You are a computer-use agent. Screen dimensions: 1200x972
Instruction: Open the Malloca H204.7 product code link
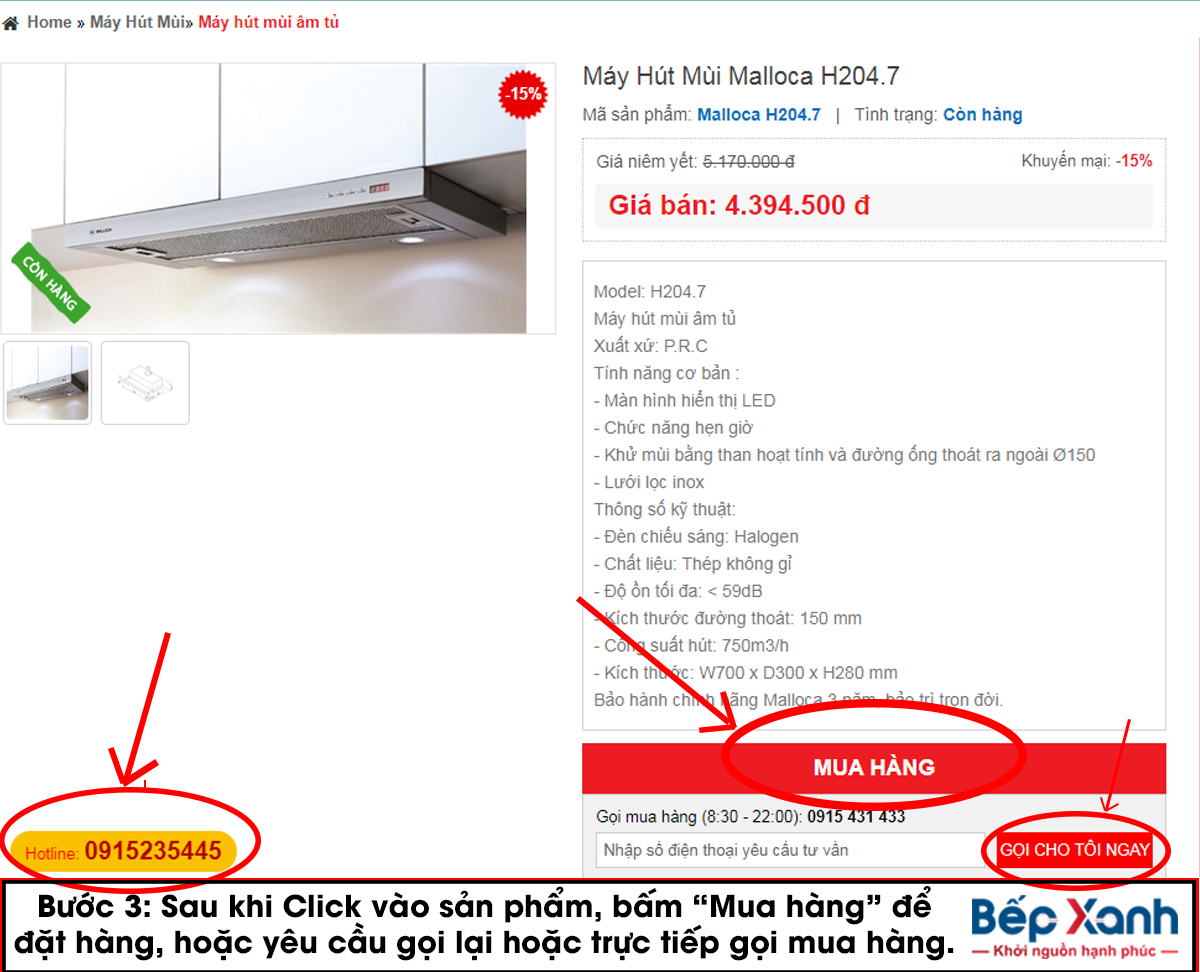coord(759,115)
